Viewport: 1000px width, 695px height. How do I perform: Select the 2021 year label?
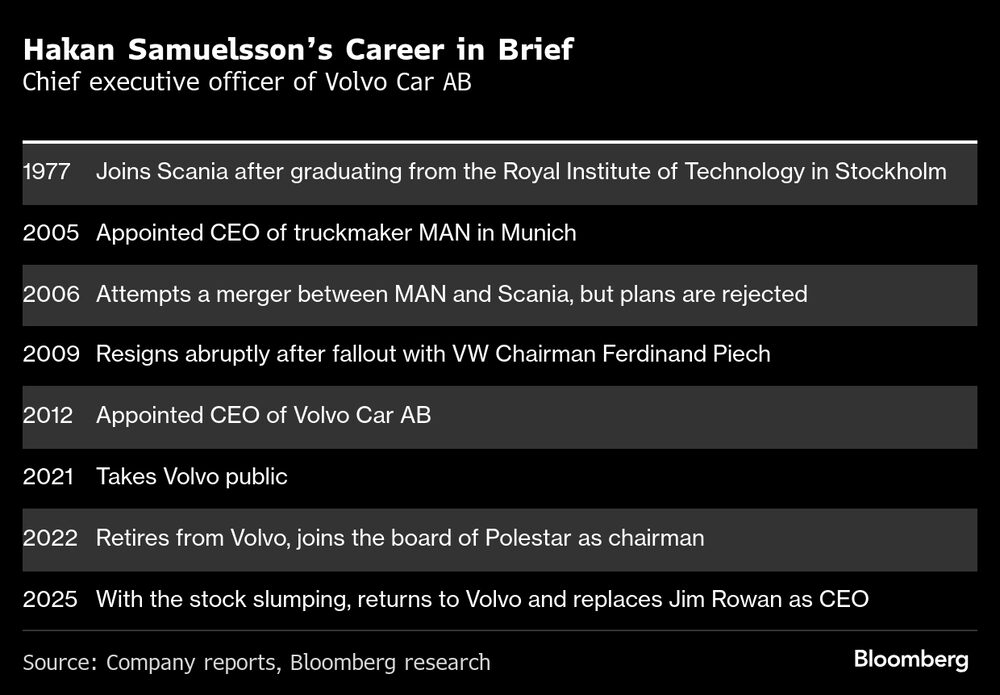coord(47,477)
